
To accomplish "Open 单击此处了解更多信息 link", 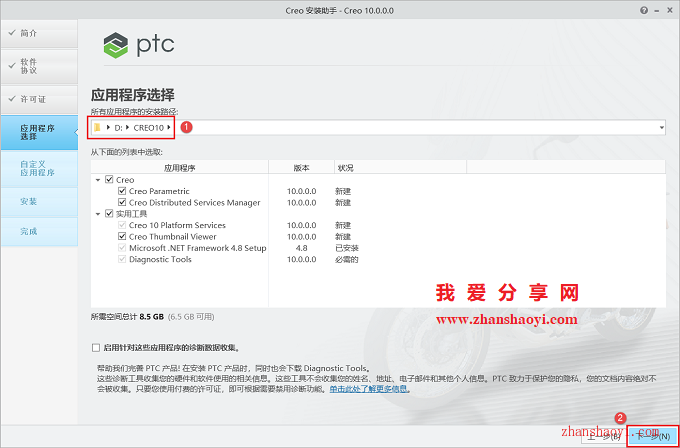I will 369,389.
